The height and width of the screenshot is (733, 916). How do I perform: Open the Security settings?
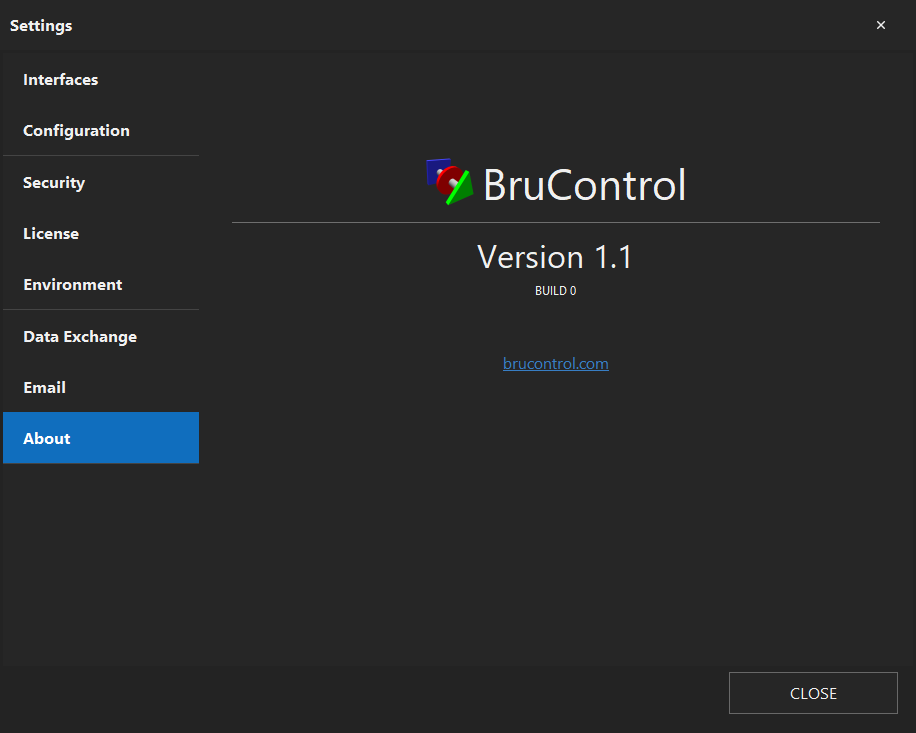tap(100, 182)
